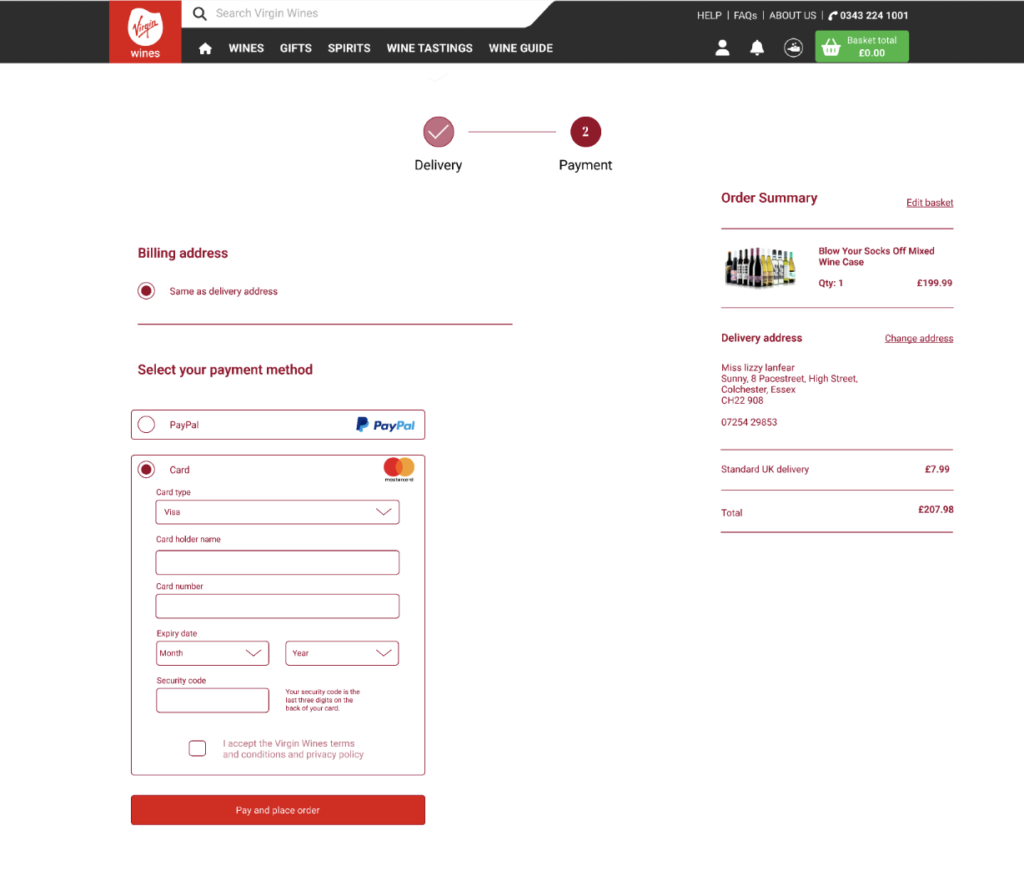Click the ABOUT US link
The image size is (1024, 886).
[x=792, y=16]
